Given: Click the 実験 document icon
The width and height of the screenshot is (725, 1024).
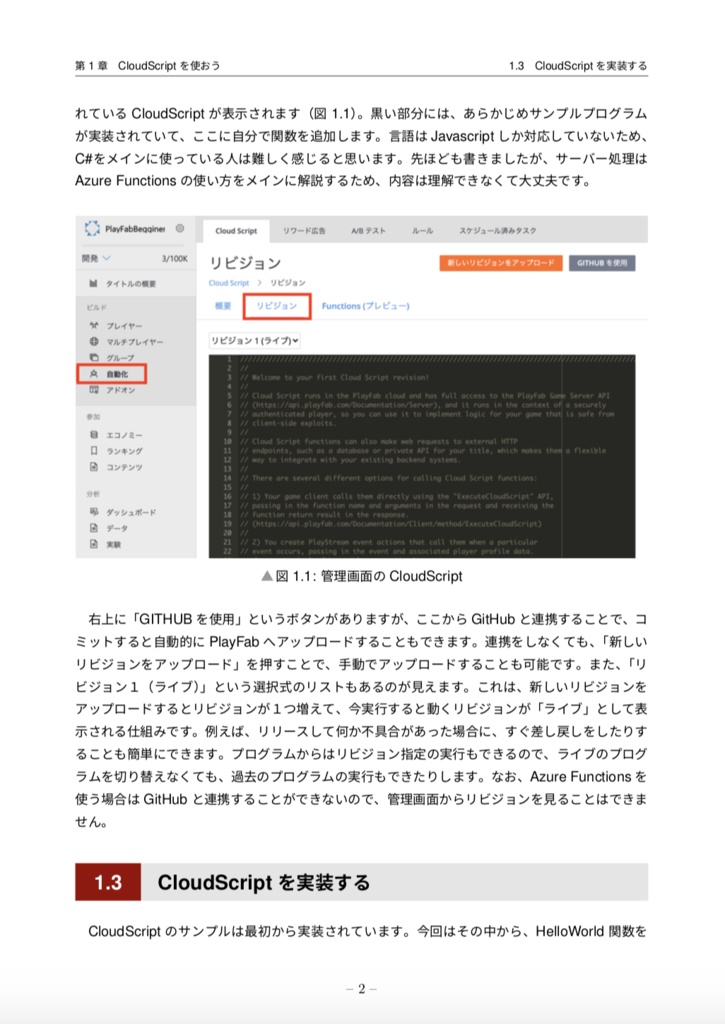Looking at the screenshot, I should pyautogui.click(x=93, y=544).
